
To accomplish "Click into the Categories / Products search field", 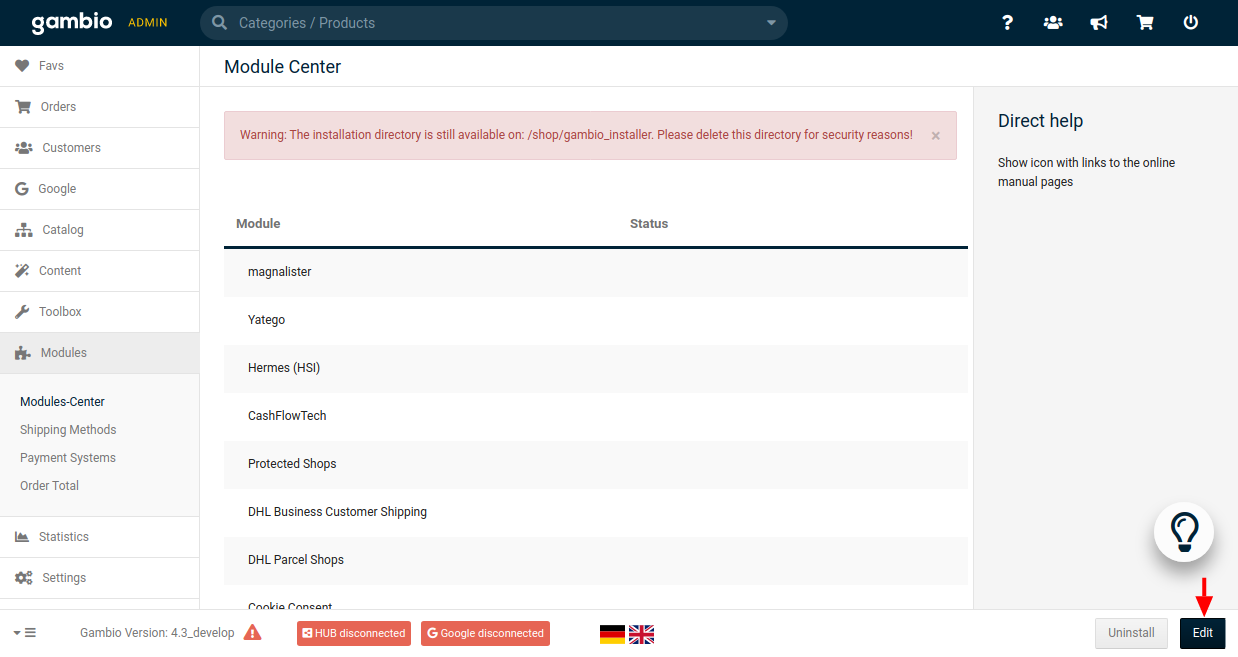I will pos(490,23).
